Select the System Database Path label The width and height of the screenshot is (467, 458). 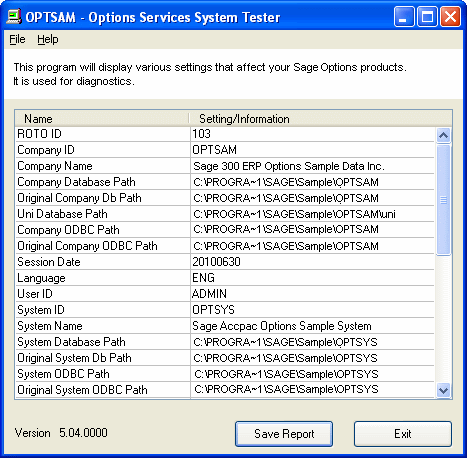click(x=71, y=342)
